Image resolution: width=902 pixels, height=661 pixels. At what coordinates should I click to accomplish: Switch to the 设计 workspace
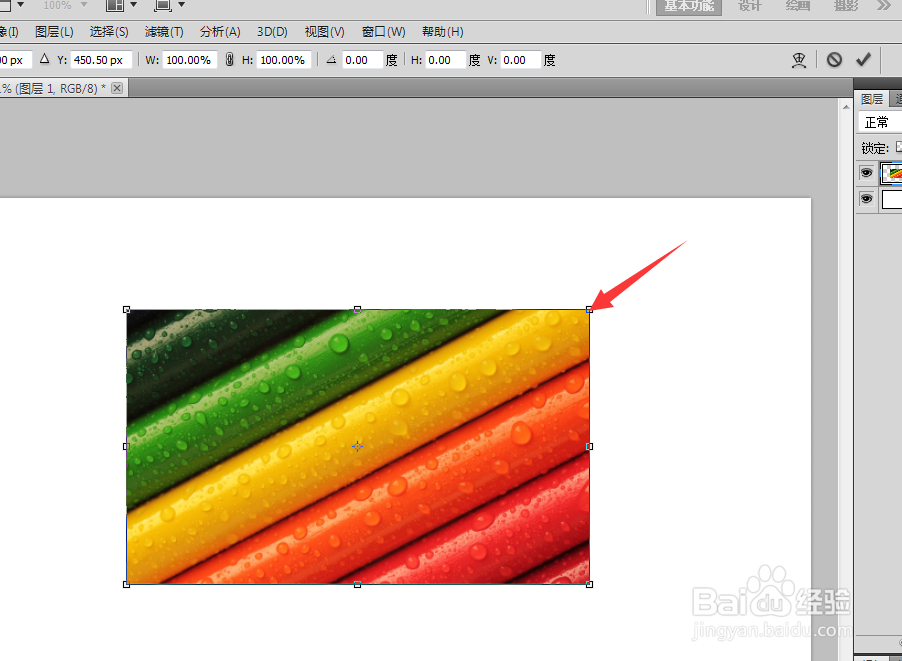[750, 6]
